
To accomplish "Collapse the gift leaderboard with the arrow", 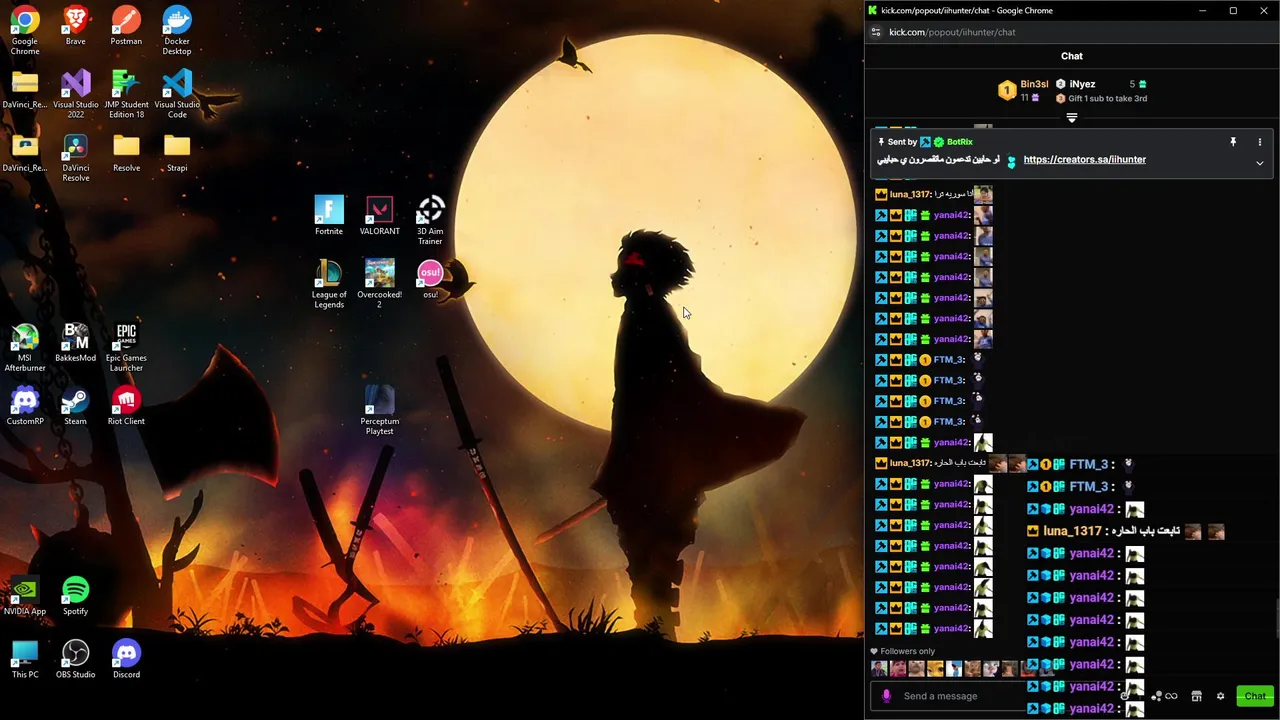I will coord(1072,118).
